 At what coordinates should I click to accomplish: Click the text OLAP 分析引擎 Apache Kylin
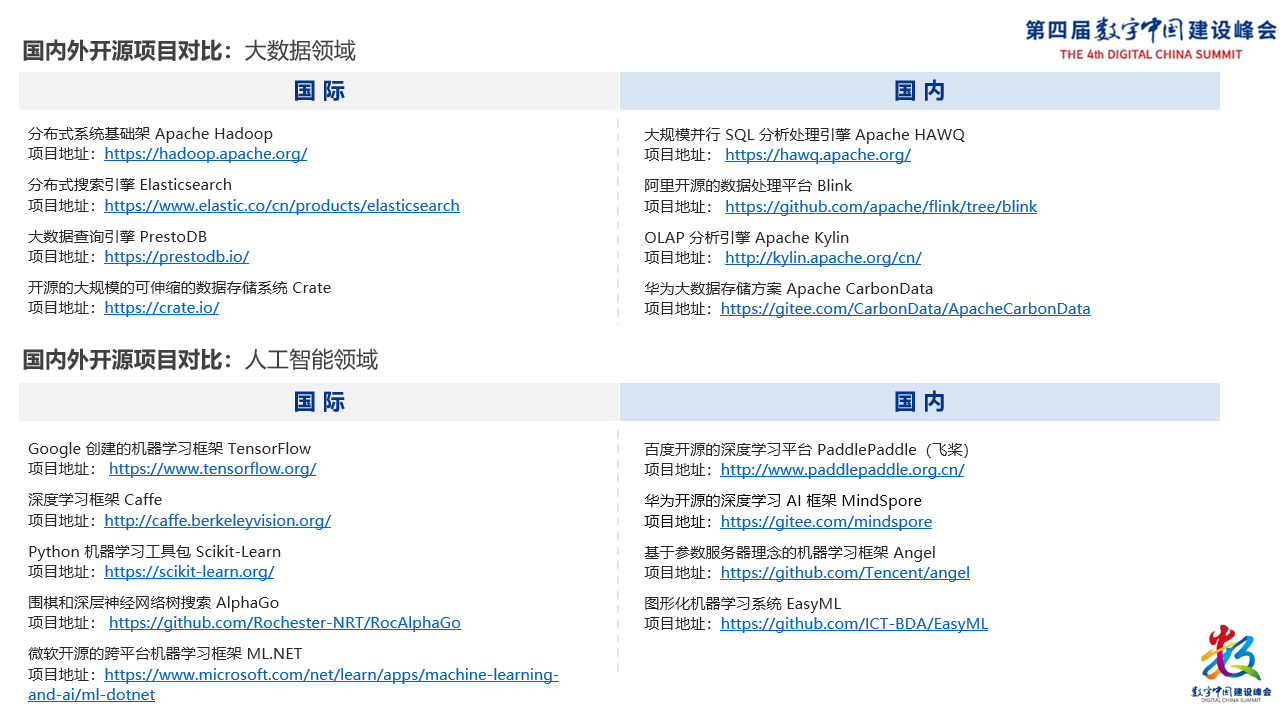pyautogui.click(x=746, y=238)
